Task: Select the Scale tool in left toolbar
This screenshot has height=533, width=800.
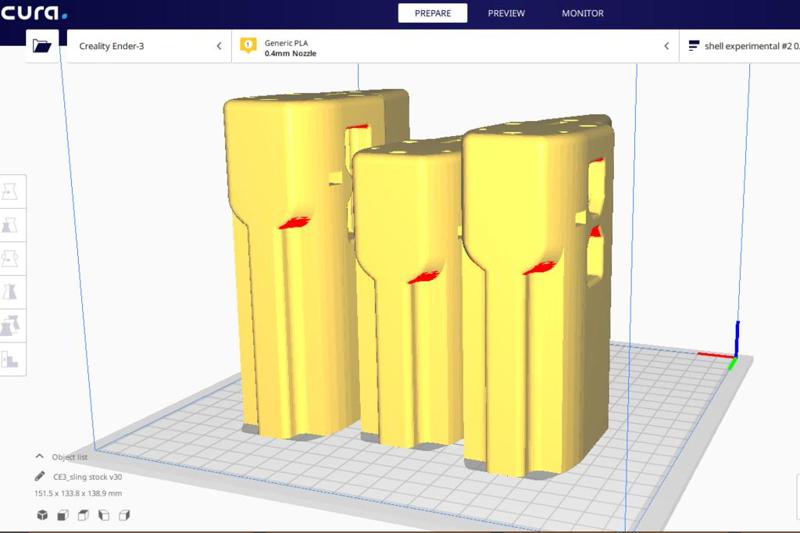Action: [x=10, y=225]
